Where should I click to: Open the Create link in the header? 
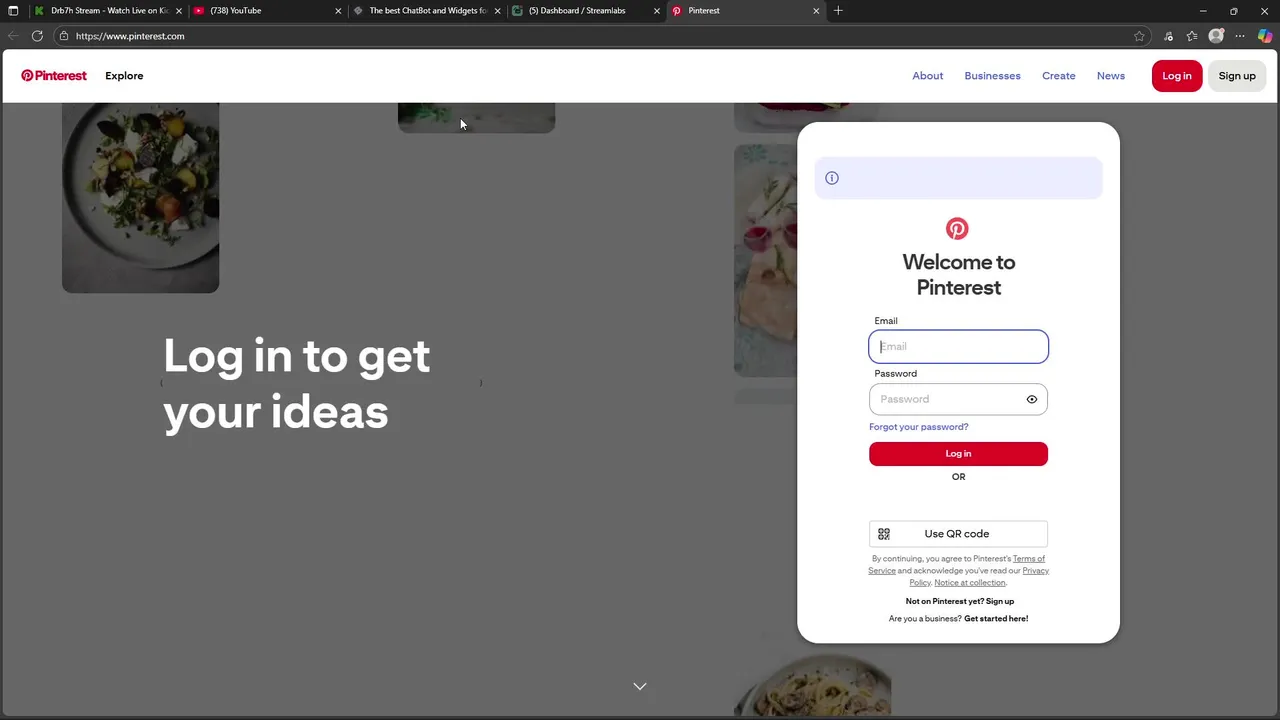pyautogui.click(x=1058, y=76)
